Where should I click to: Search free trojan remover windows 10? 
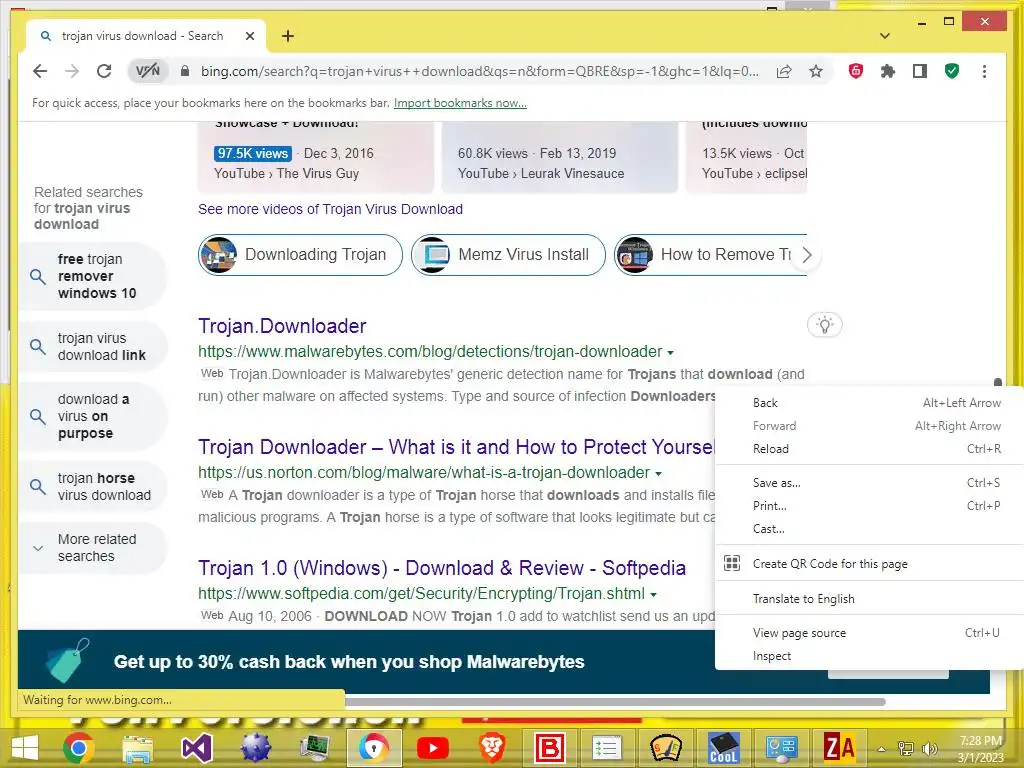(93, 276)
